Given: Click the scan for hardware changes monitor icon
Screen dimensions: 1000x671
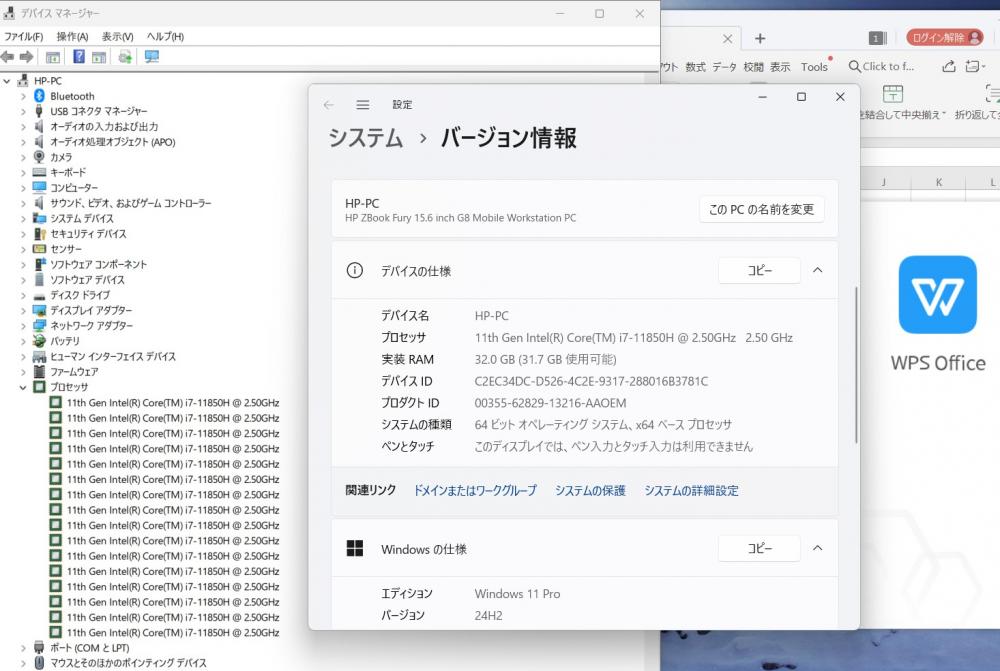Looking at the screenshot, I should pos(152,57).
